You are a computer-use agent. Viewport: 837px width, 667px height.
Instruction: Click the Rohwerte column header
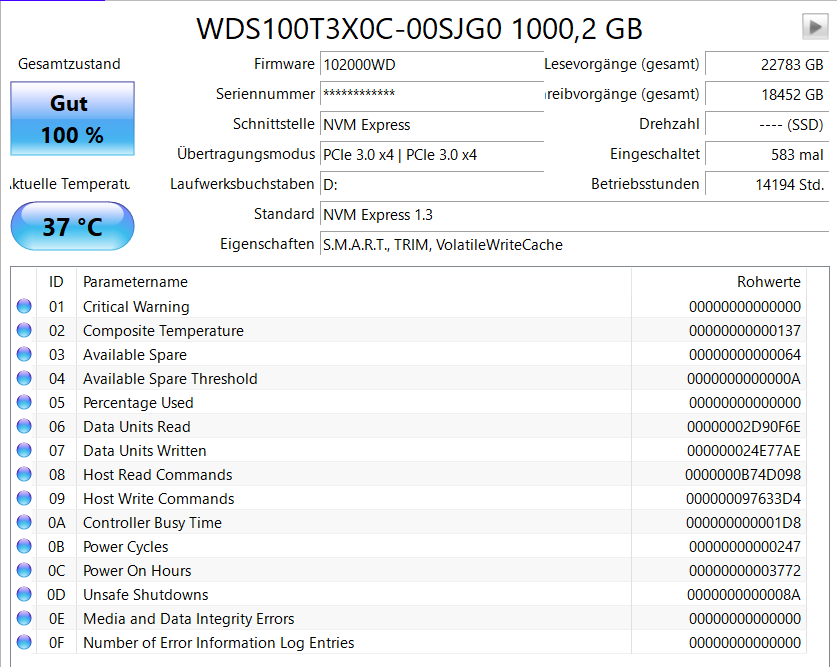coord(718,282)
